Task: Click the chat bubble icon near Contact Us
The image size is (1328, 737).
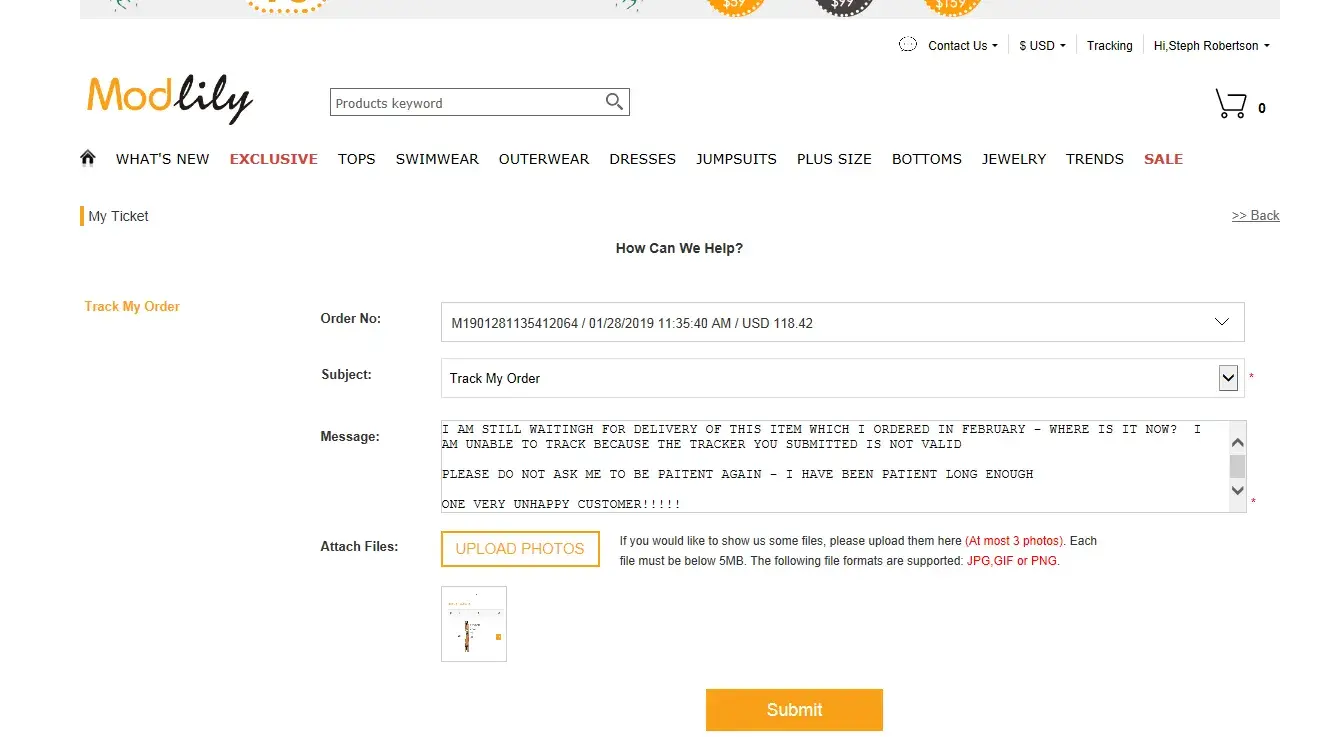Action: tap(908, 45)
